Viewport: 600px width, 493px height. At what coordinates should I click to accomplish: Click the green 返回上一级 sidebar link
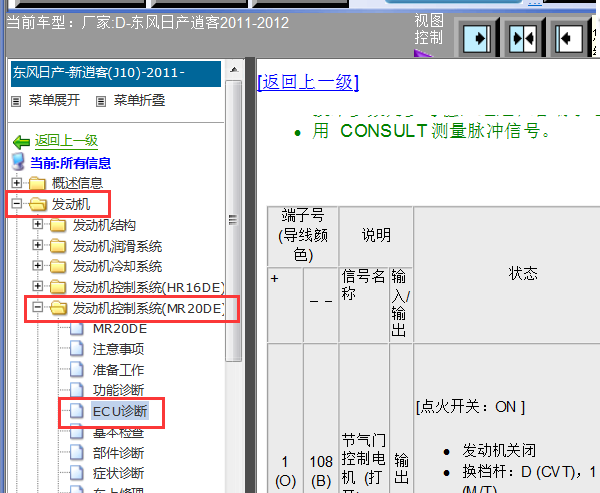coord(67,141)
